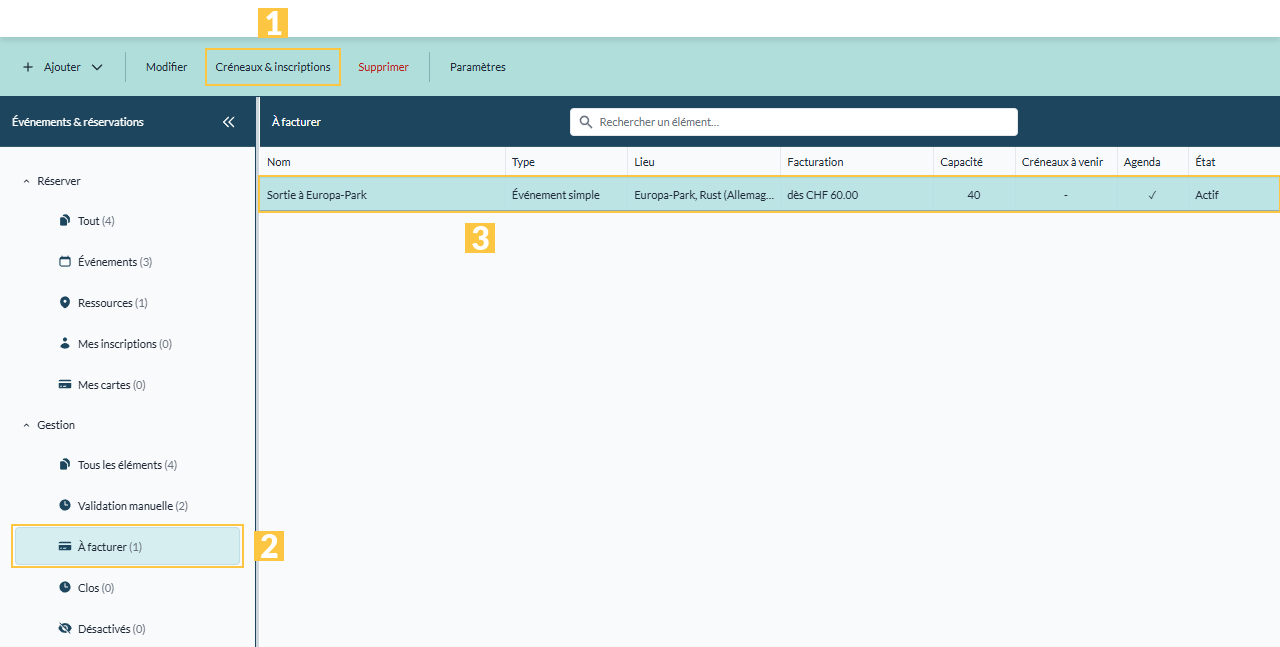The height and width of the screenshot is (647, 1280).
Task: Open Paramètres in the toolbar
Action: pyautogui.click(x=478, y=67)
